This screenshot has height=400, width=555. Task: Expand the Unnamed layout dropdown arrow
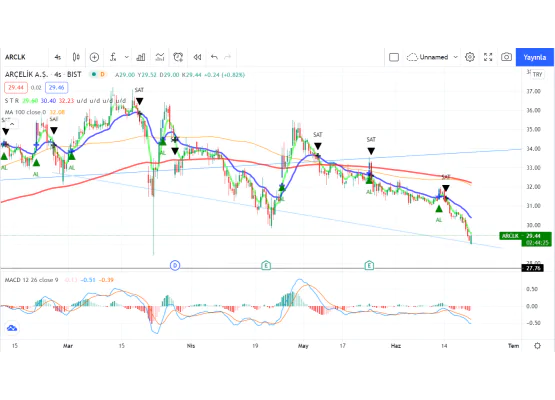pyautogui.click(x=456, y=57)
